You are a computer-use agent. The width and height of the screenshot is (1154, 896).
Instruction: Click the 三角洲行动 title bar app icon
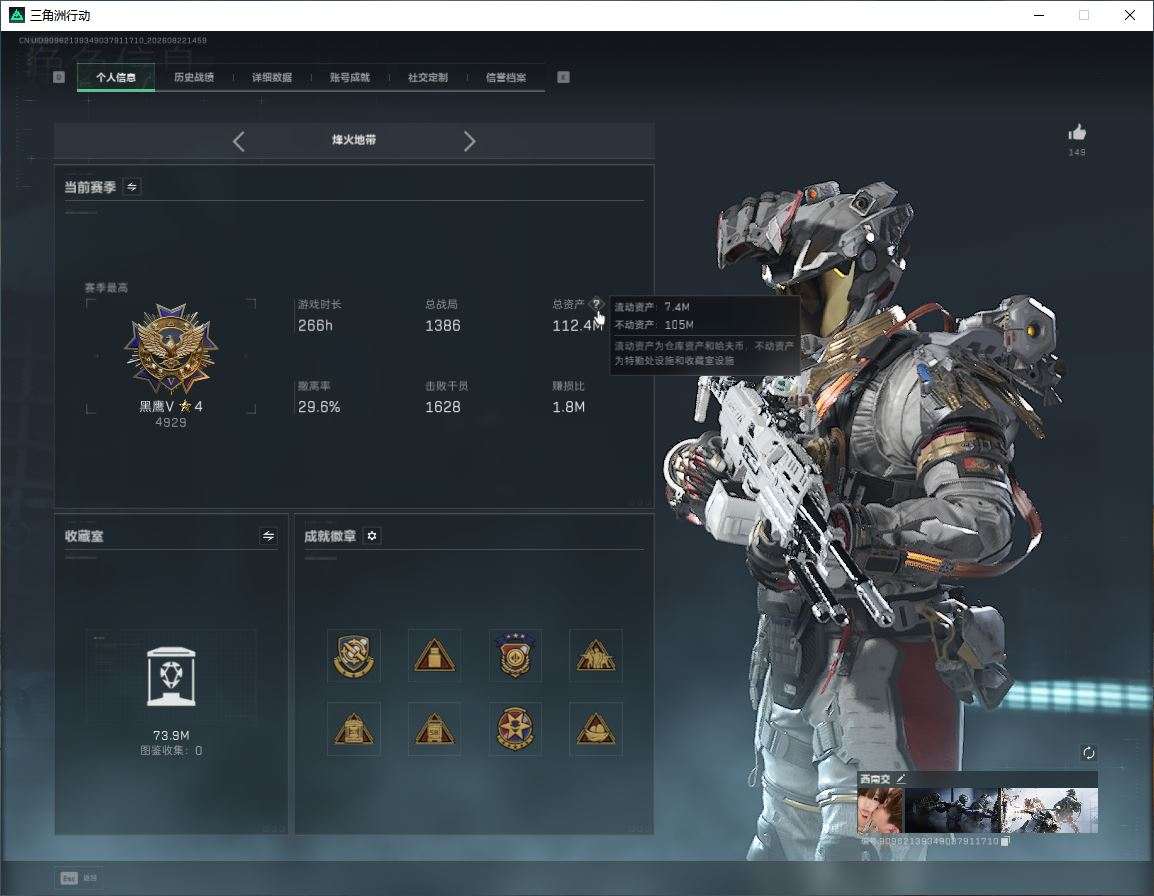[16, 15]
